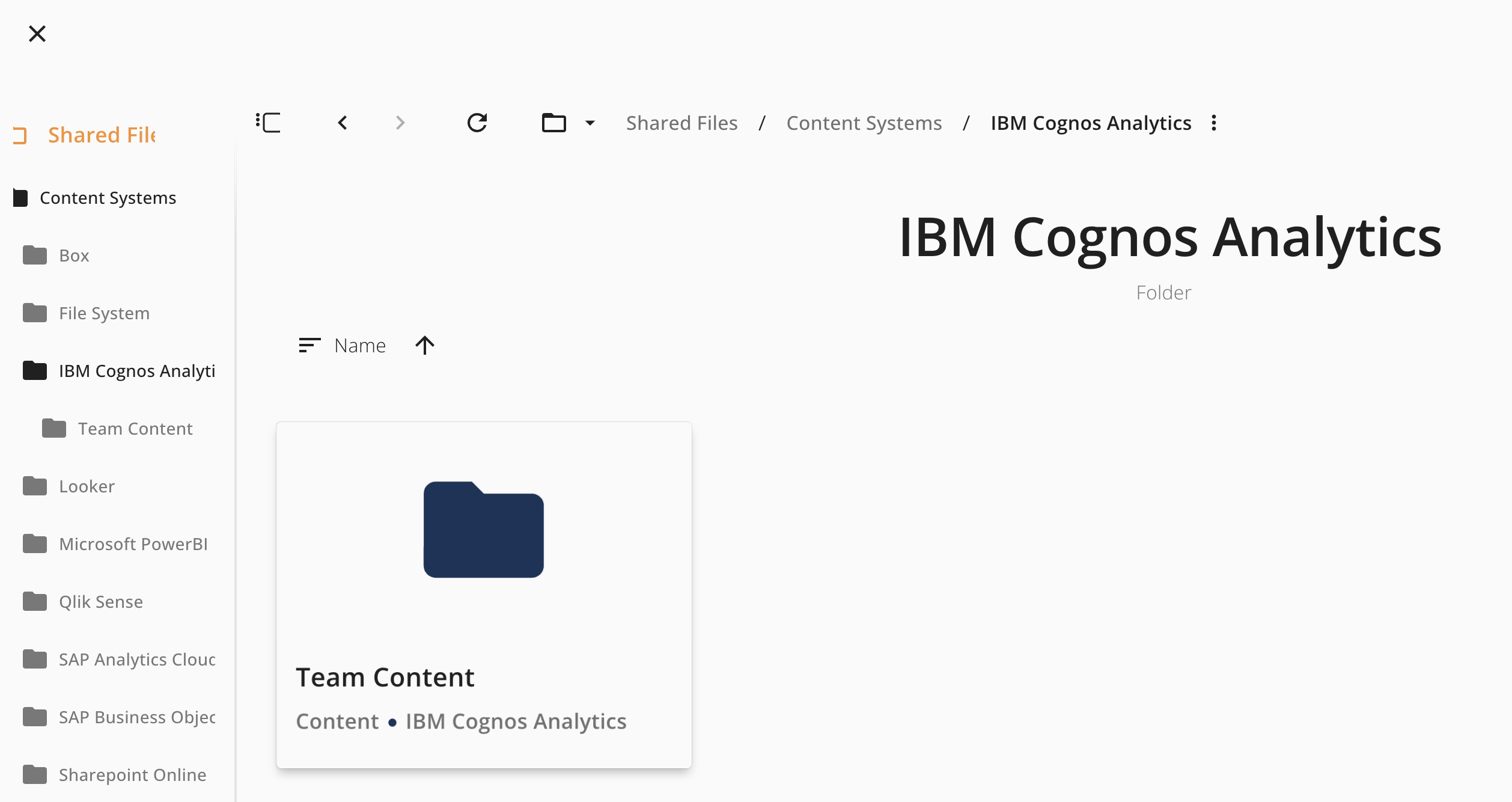The image size is (1512, 802).
Task: Click the Sharepoint Online folder icon
Action: coord(35,774)
